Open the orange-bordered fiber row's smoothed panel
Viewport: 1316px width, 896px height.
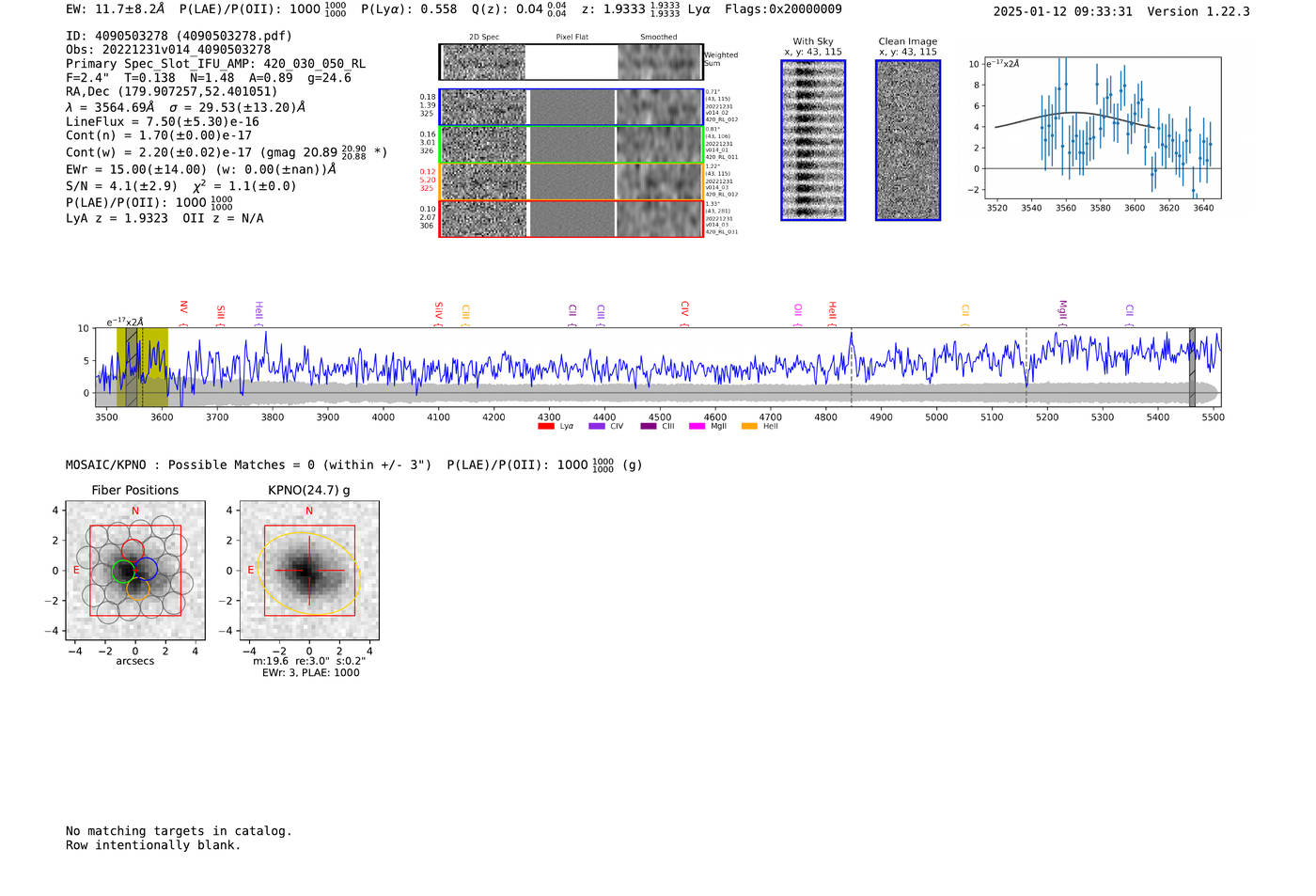tap(659, 181)
